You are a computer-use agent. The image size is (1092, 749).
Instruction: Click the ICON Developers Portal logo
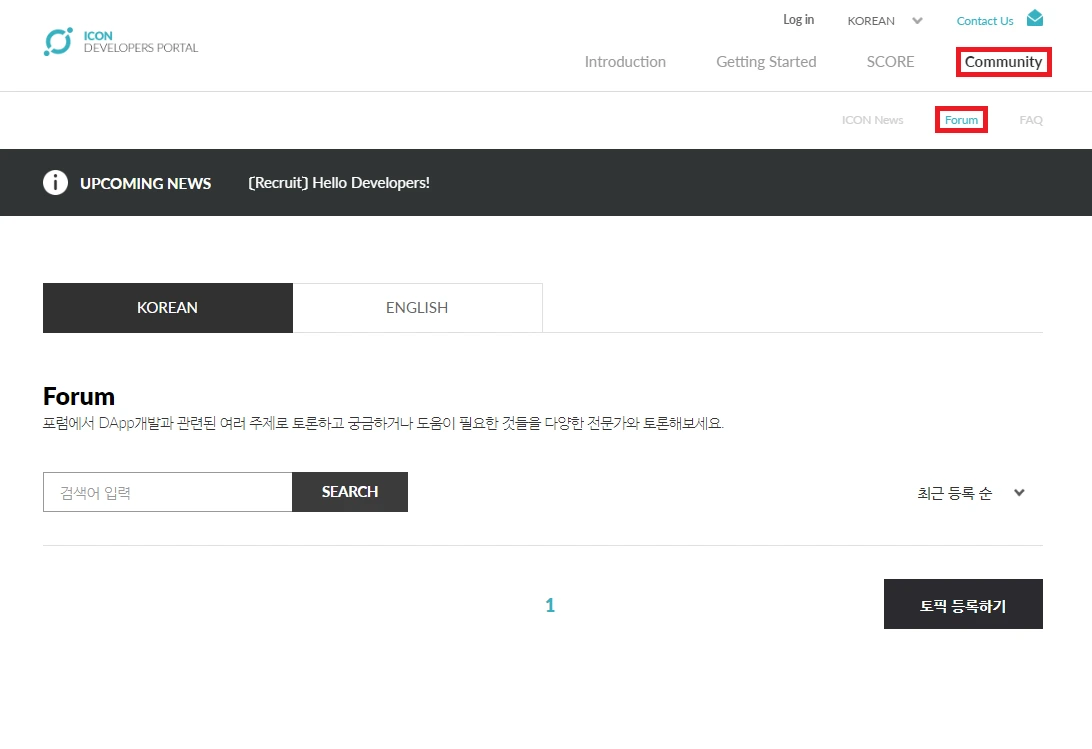pyautogui.click(x=121, y=42)
